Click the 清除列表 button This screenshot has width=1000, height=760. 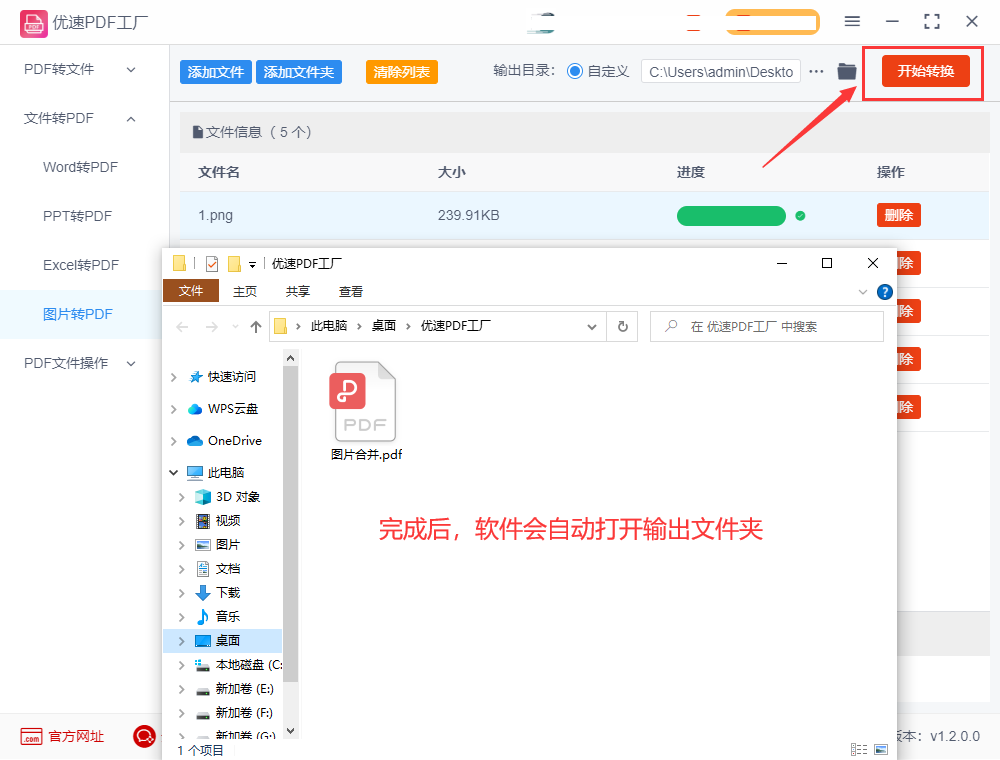(x=402, y=72)
